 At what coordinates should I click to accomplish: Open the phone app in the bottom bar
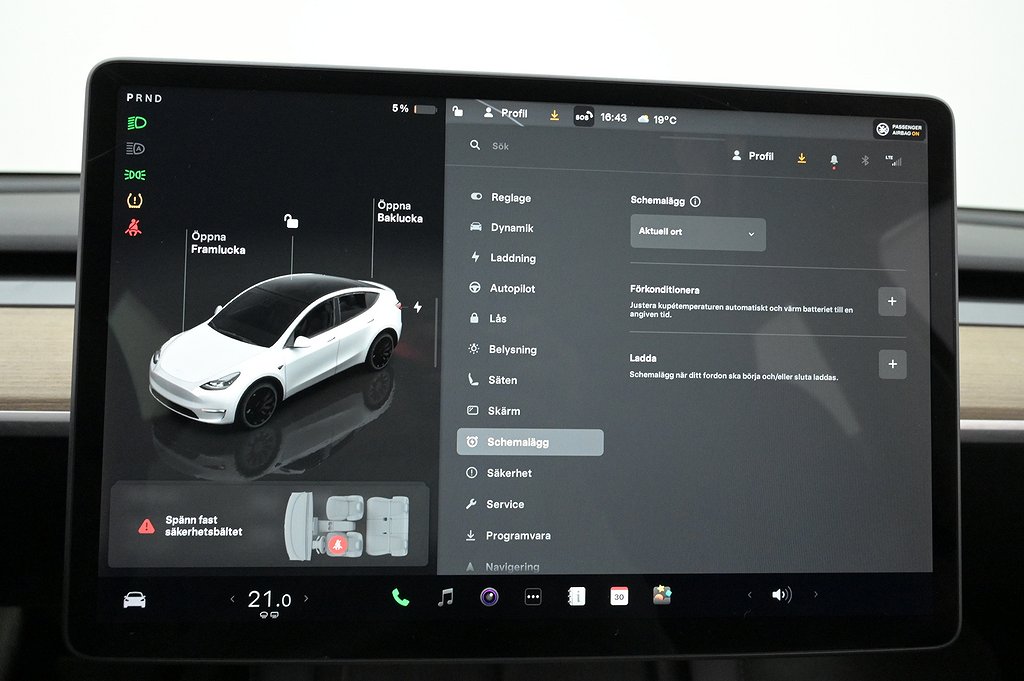pos(400,597)
